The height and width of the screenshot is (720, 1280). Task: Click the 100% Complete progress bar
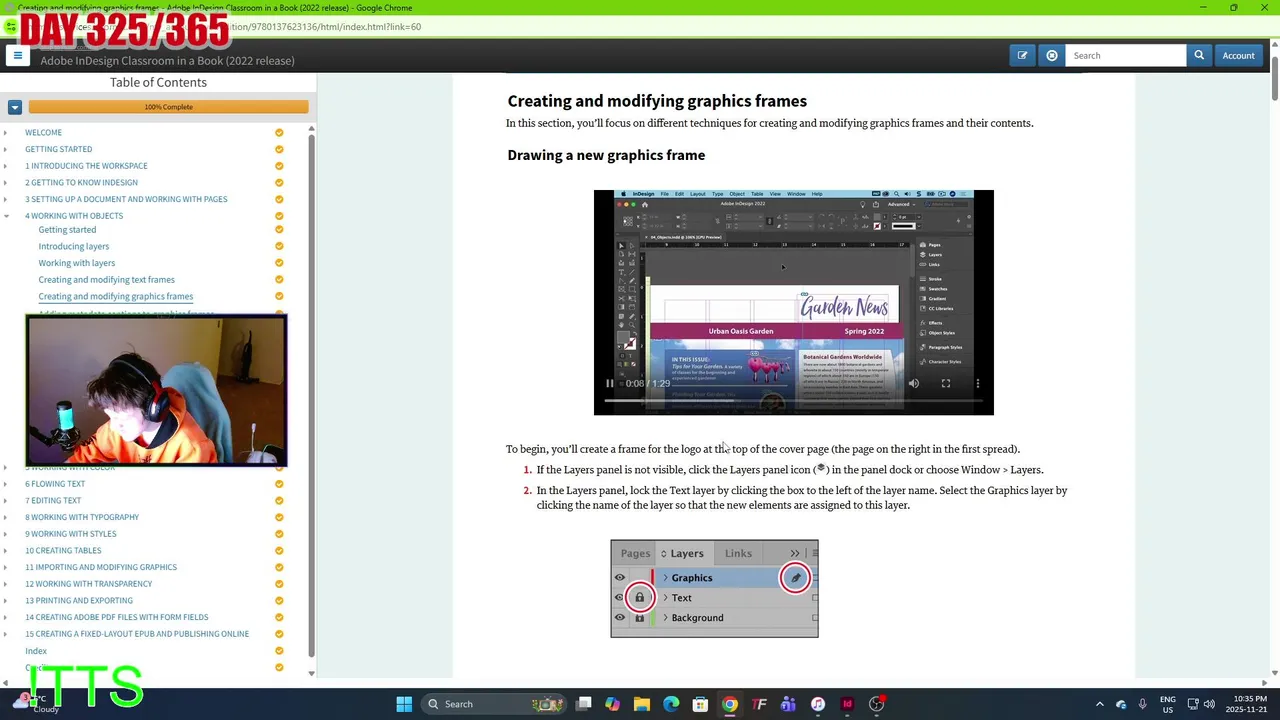pyautogui.click(x=168, y=107)
